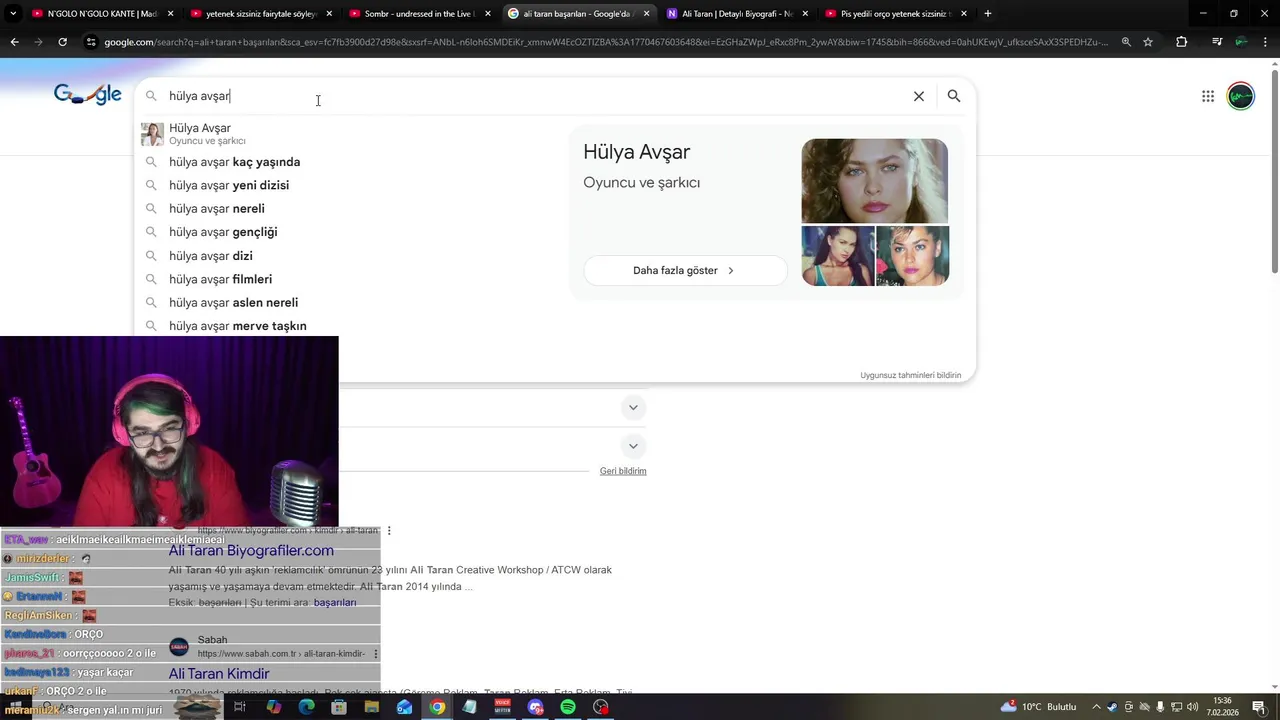The width and height of the screenshot is (1280, 720).
Task: Open Task View on the taskbar
Action: click(x=240, y=707)
